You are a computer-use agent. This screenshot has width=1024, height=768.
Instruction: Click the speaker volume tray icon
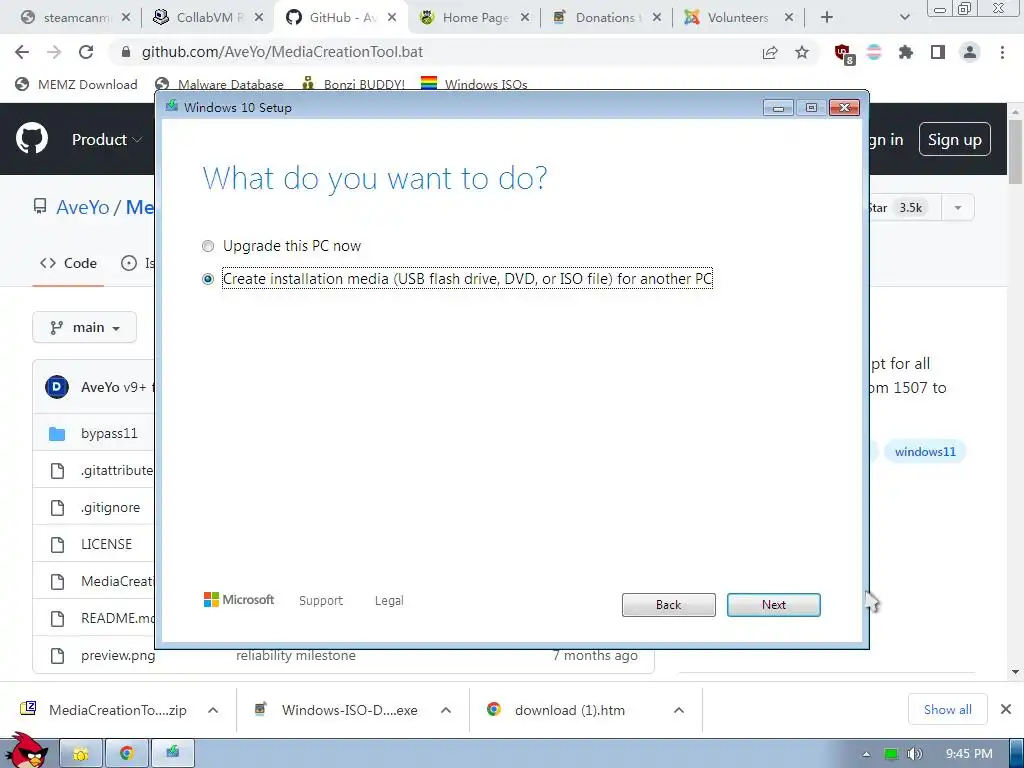coord(914,754)
